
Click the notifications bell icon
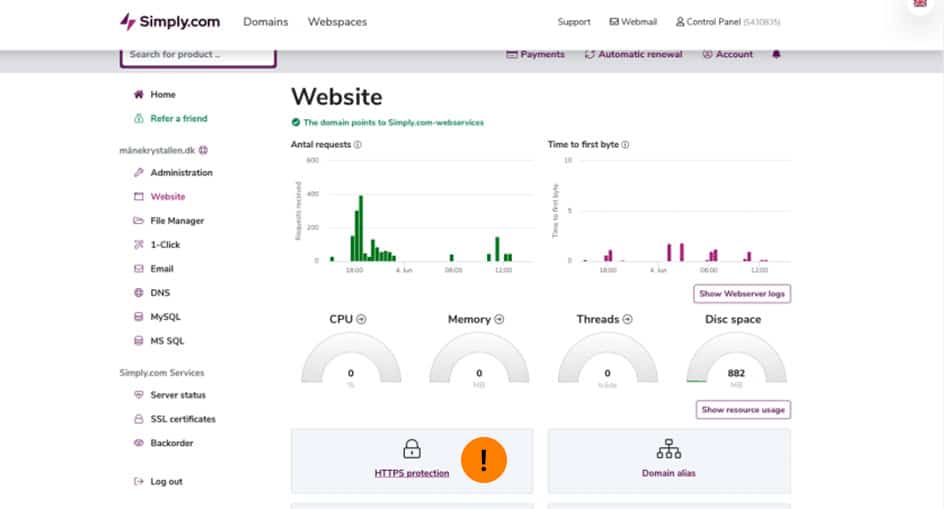click(x=776, y=54)
